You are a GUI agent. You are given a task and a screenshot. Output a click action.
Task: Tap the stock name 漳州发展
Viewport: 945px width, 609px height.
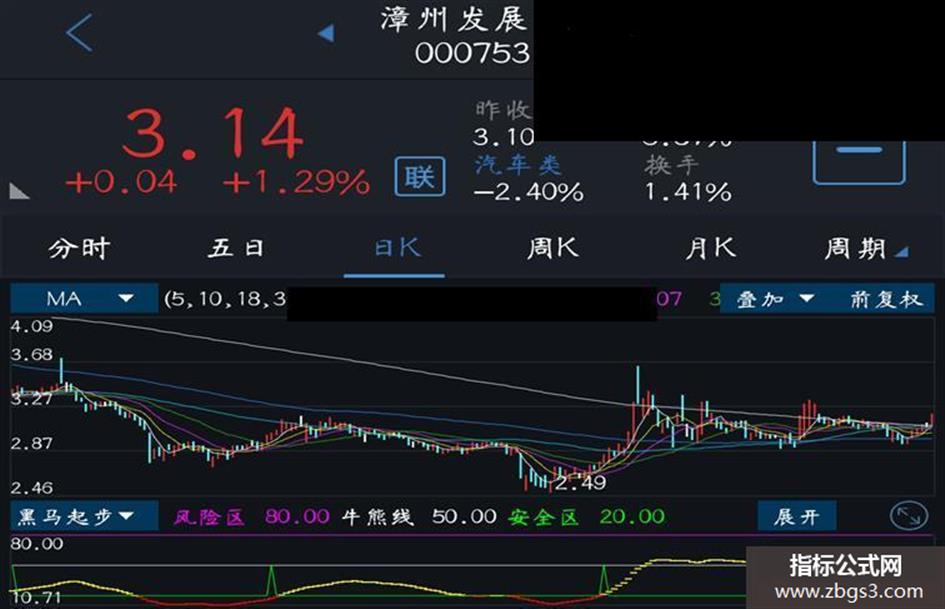pyautogui.click(x=454, y=20)
